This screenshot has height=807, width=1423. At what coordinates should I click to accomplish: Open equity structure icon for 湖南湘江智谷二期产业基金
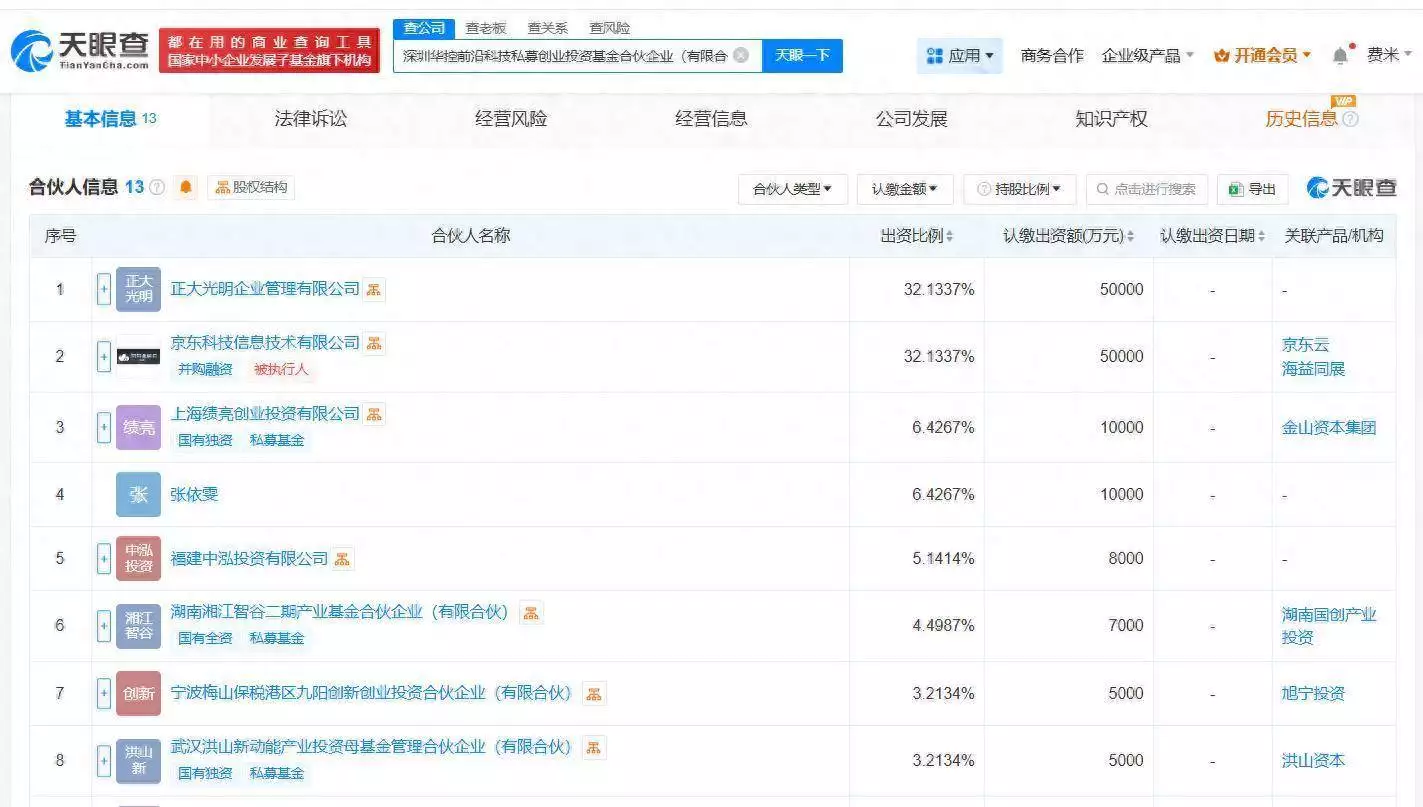click(531, 612)
